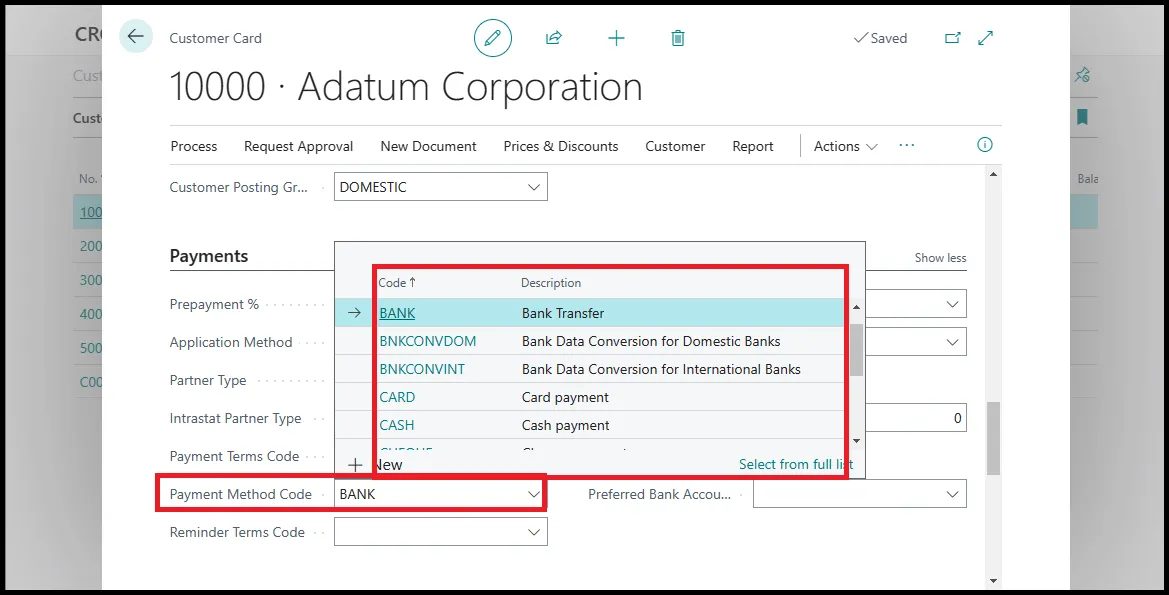Expand the Actions menu
The width and height of the screenshot is (1169, 595).
pyautogui.click(x=845, y=146)
